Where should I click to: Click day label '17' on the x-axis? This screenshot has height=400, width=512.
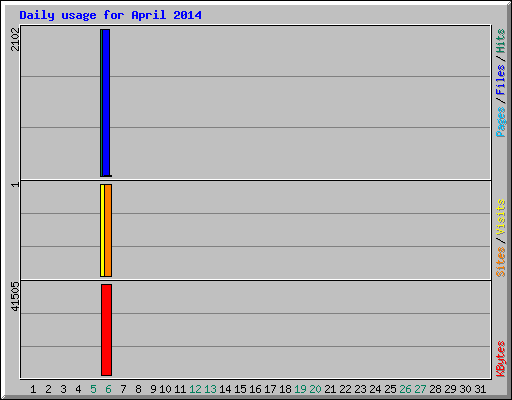270,389
